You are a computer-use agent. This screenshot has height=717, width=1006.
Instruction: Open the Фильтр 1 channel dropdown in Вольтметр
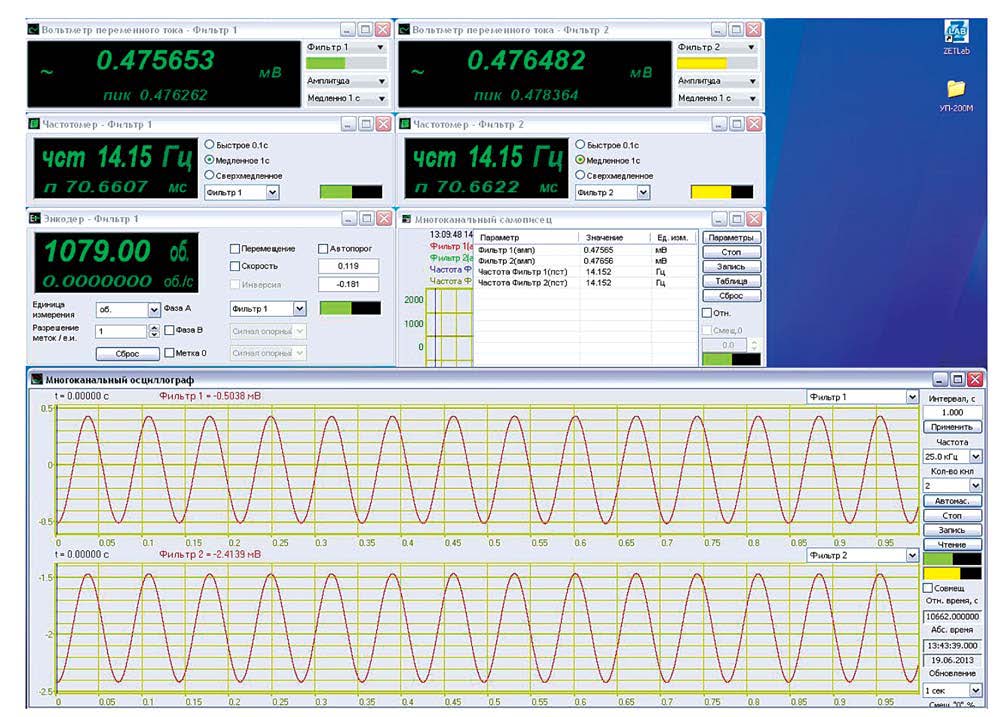346,47
